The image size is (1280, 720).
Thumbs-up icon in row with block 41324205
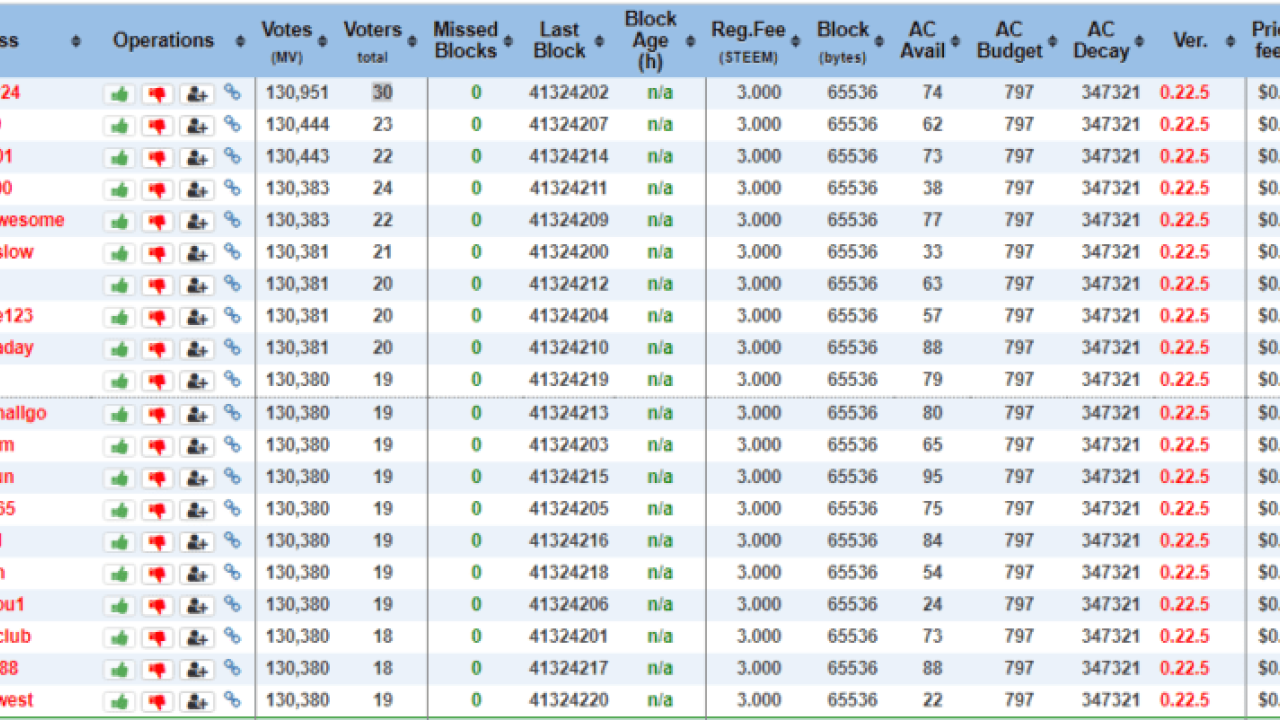coord(120,511)
